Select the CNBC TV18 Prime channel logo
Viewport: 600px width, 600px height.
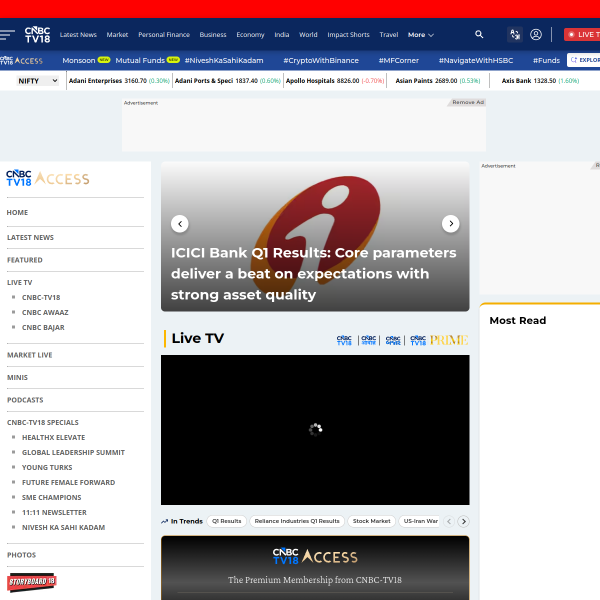439,340
